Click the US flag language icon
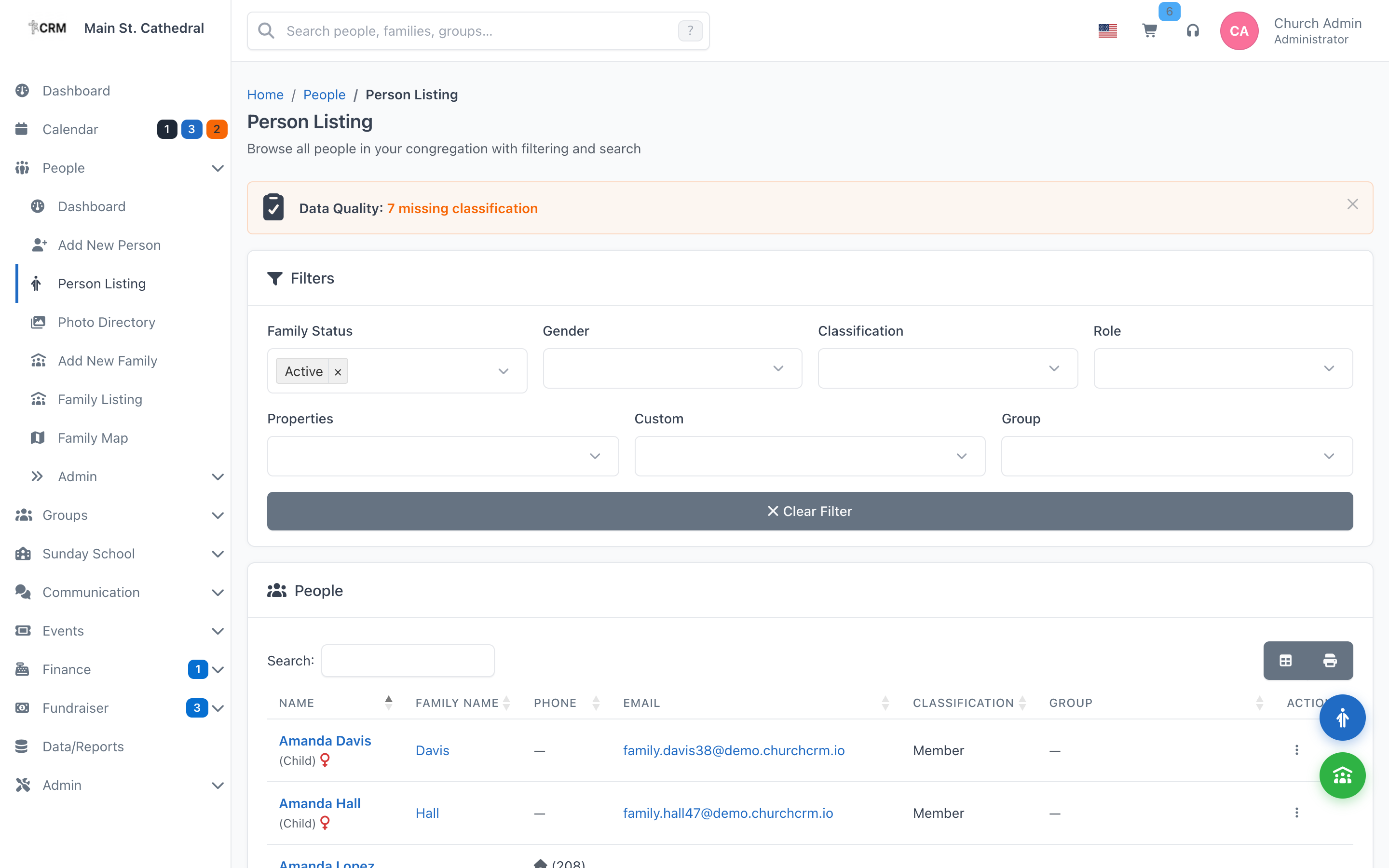 1107,31
